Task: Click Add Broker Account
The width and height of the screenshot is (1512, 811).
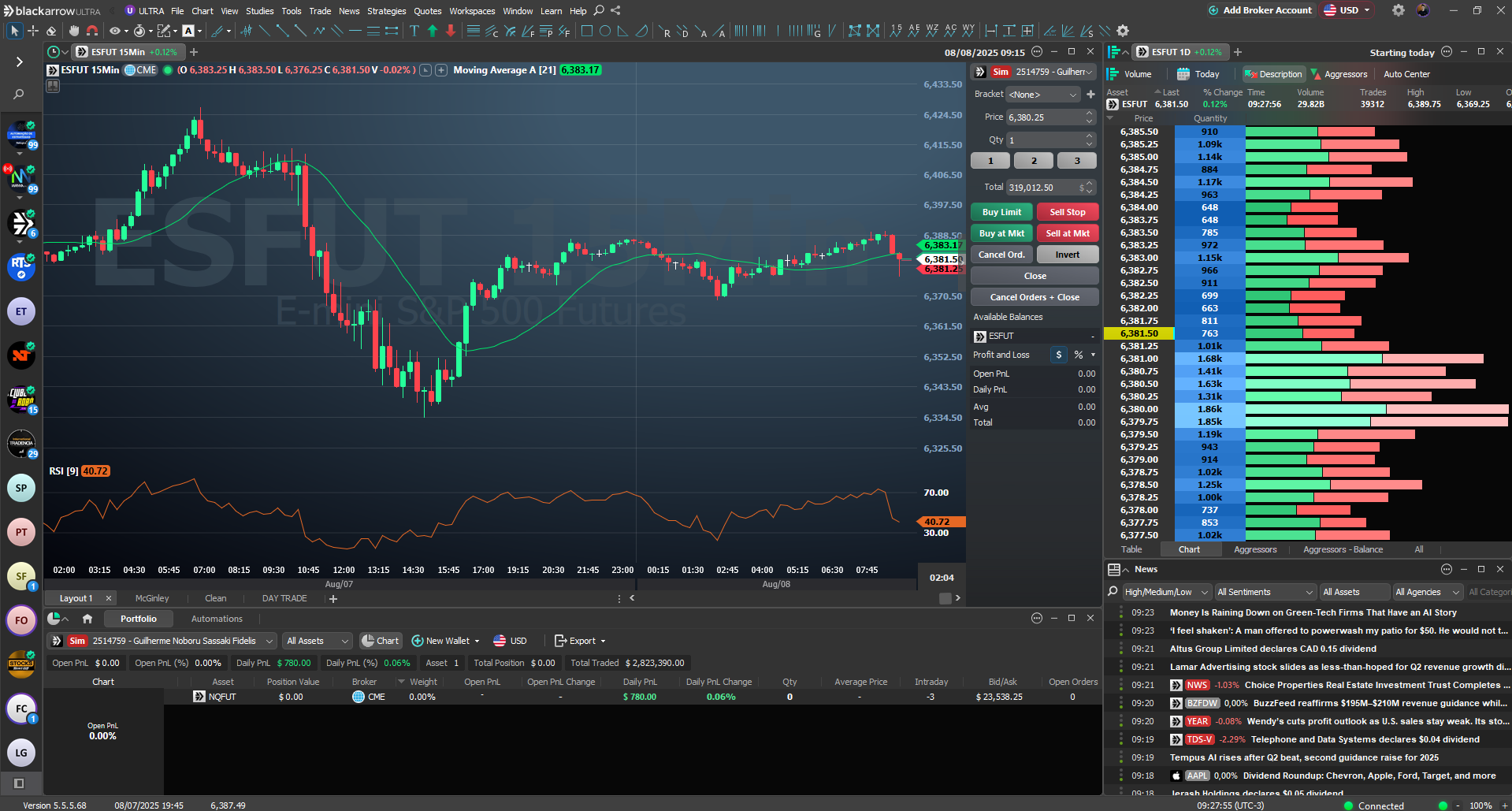Action: [x=1260, y=10]
